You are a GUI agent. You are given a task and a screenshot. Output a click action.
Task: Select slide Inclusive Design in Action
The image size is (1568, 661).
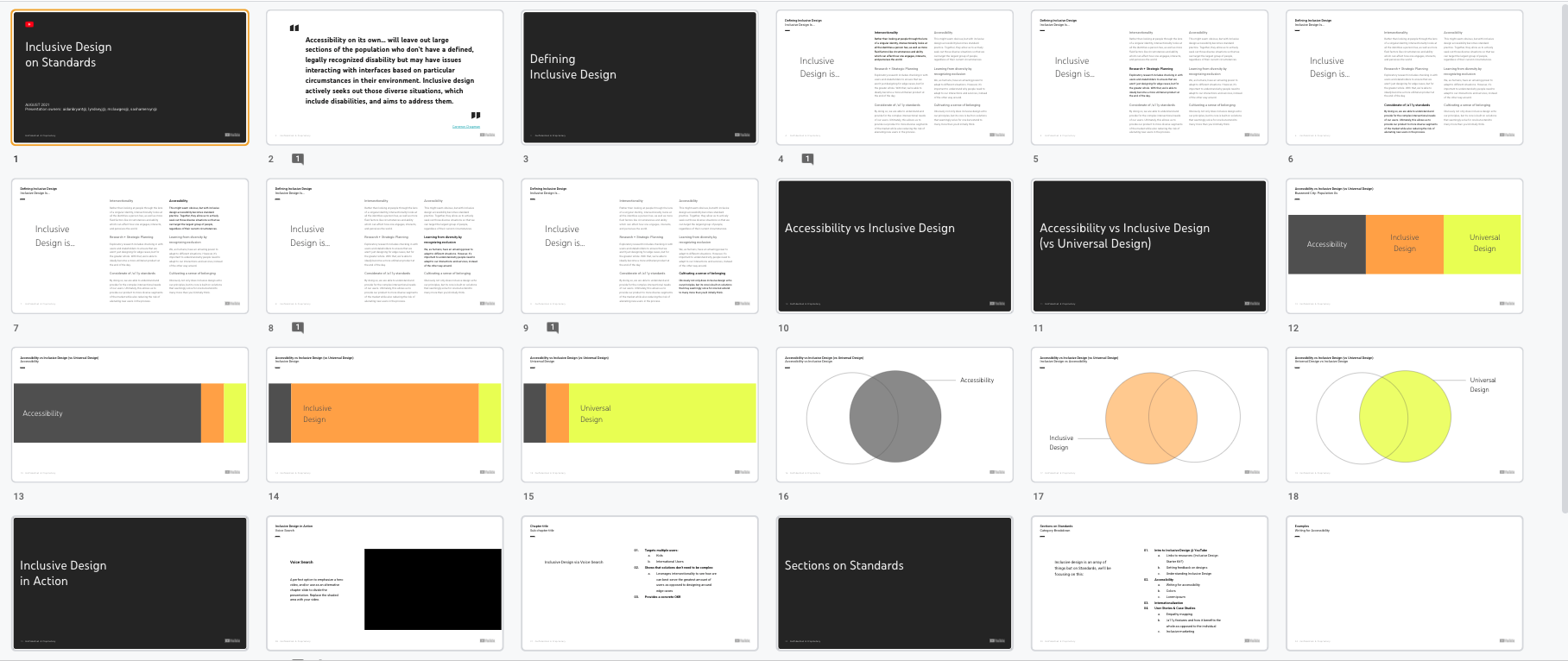tap(130, 583)
